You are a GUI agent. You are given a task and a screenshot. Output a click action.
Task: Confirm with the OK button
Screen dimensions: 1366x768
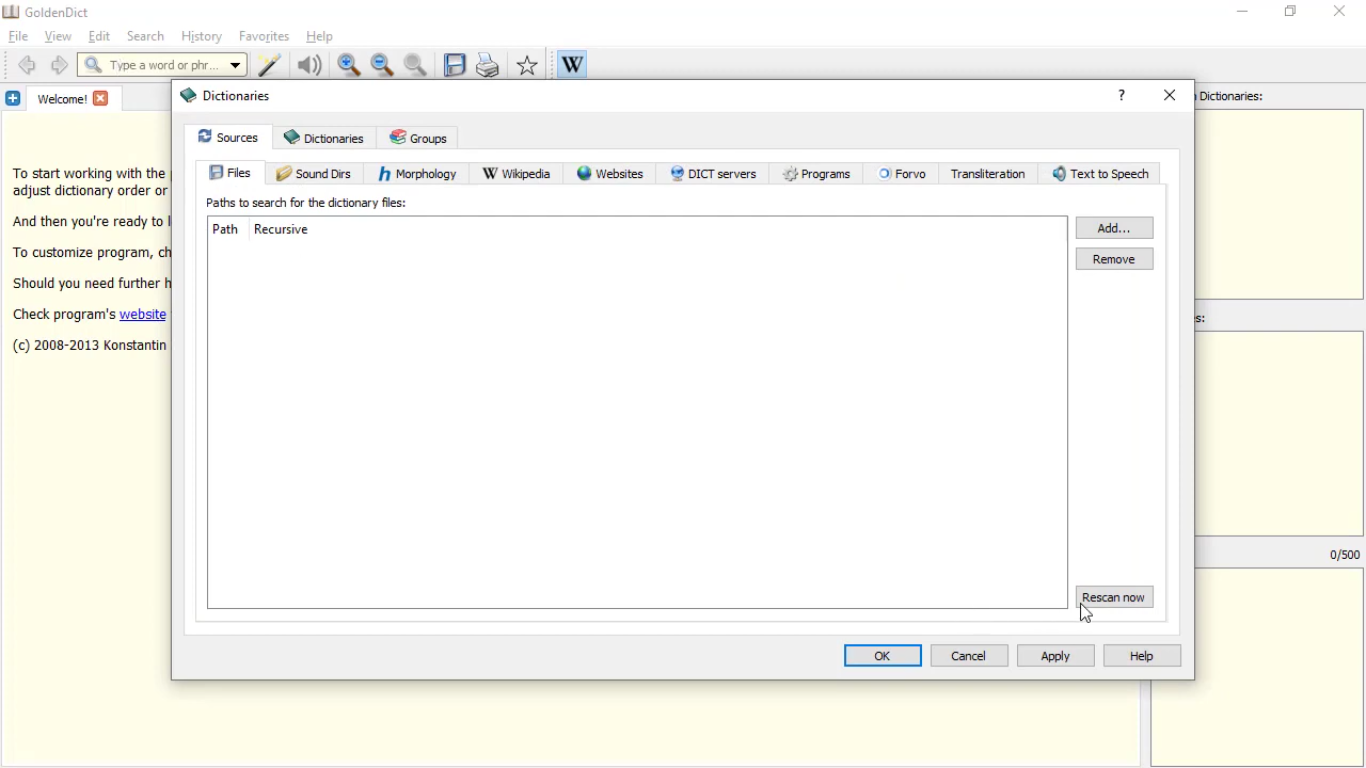point(883,656)
